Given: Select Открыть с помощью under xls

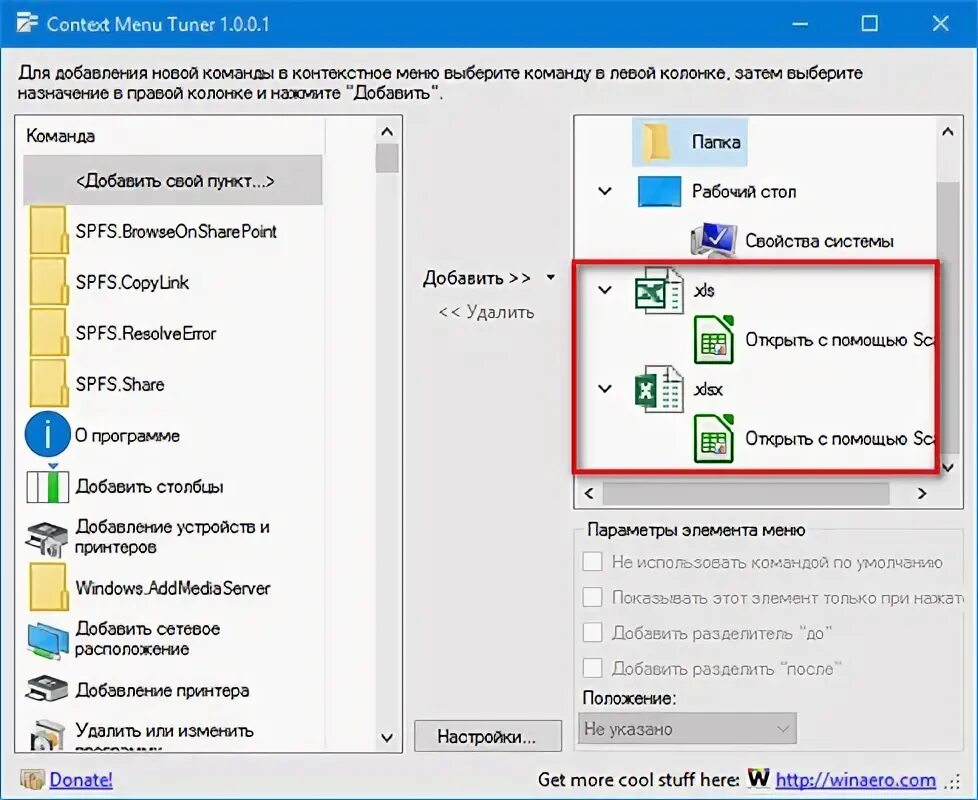Looking at the screenshot, I should coord(840,340).
